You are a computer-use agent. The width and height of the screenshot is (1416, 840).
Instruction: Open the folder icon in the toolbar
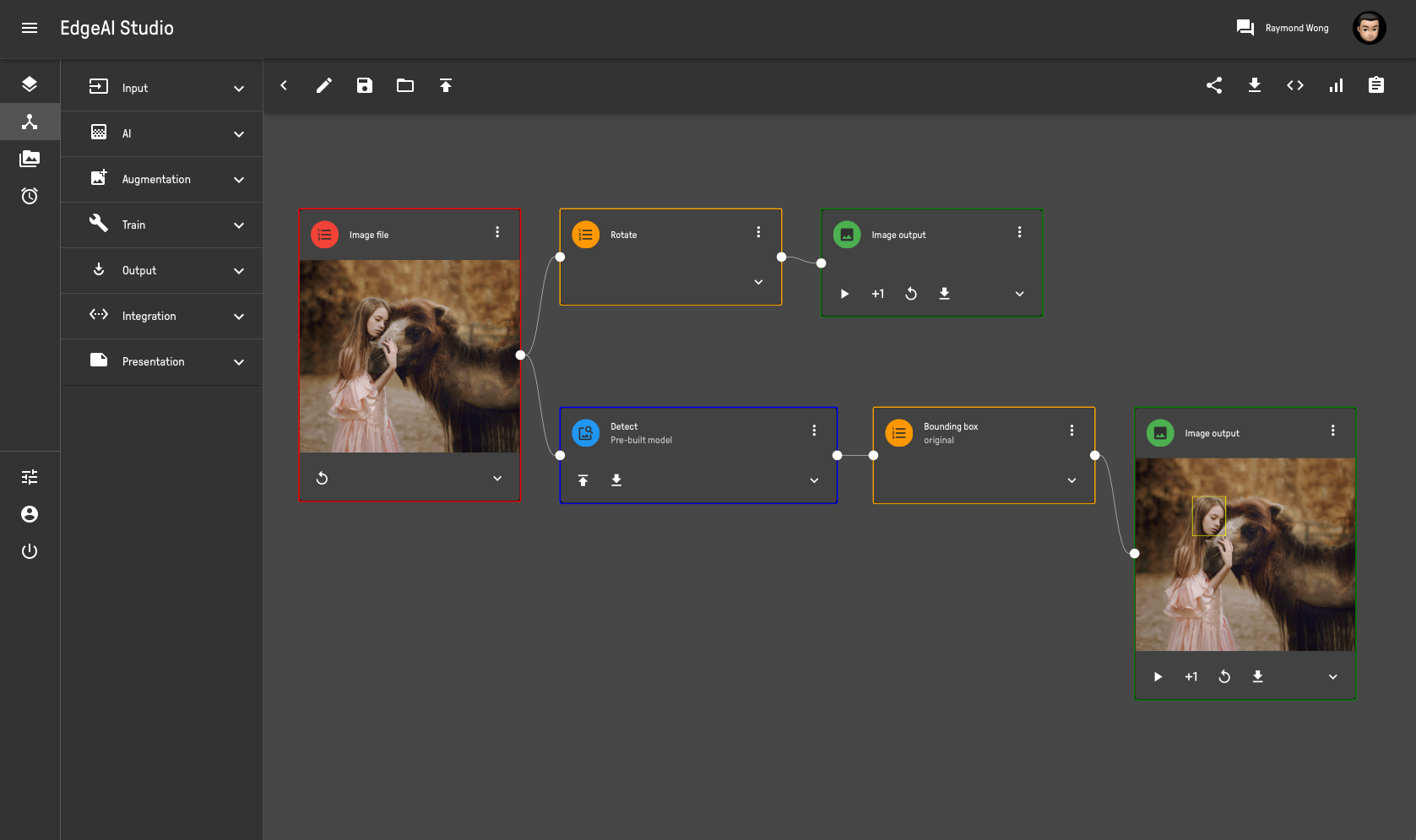tap(405, 85)
